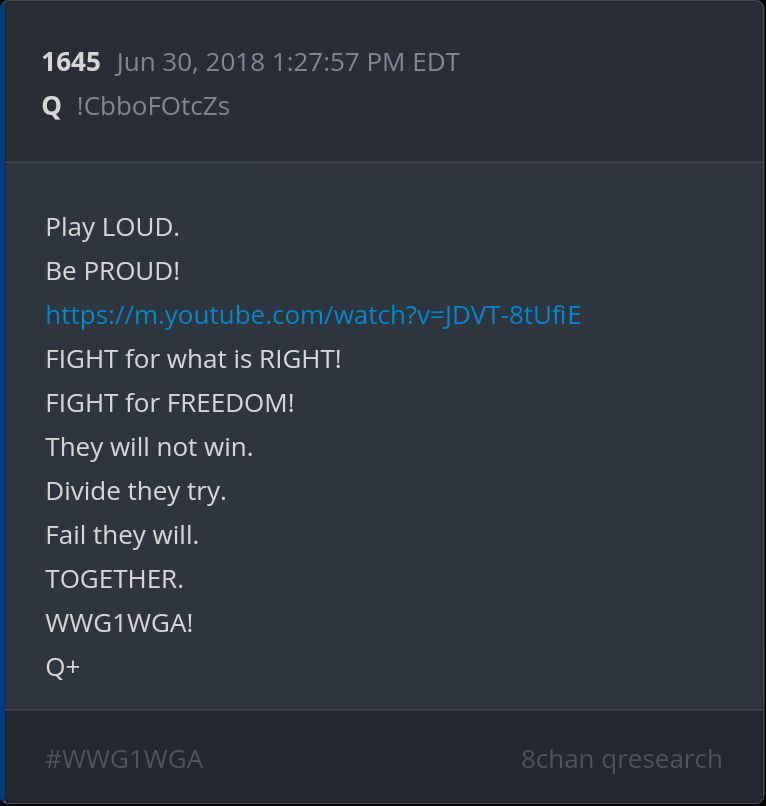Open the 8chan qresearch source label

pyautogui.click(x=622, y=759)
